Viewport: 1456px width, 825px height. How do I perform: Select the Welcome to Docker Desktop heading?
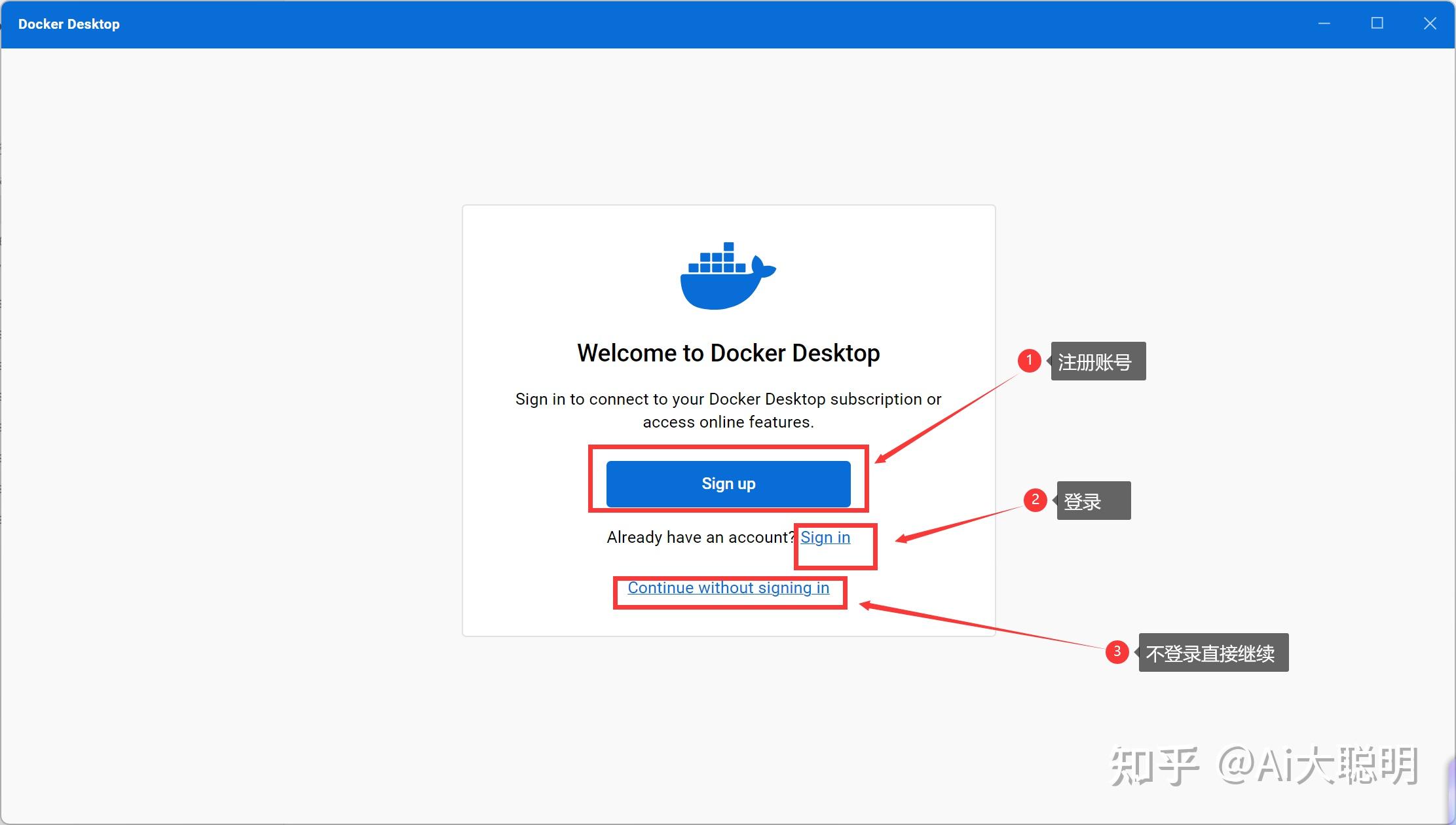pos(728,353)
